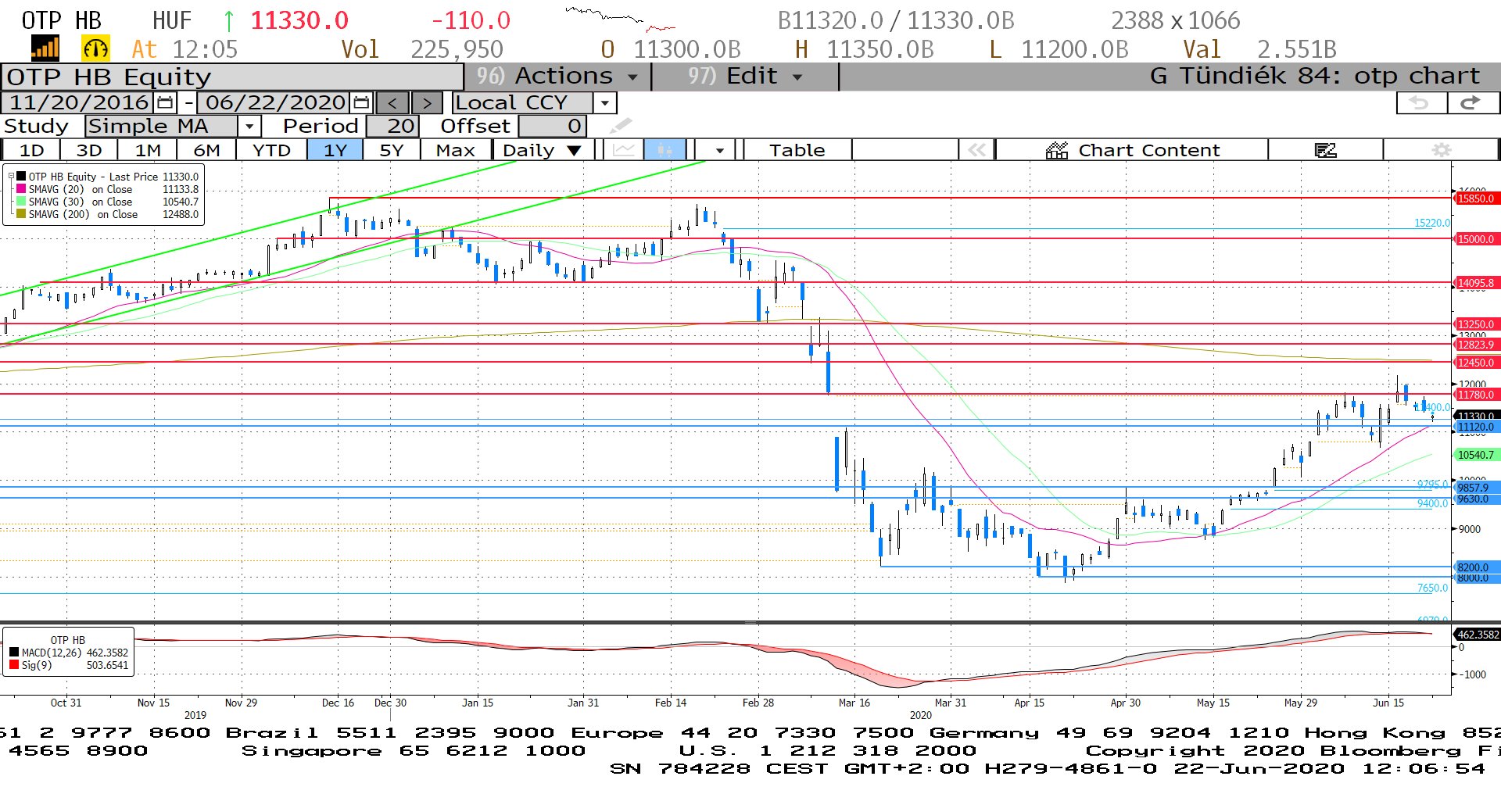Image resolution: width=1501 pixels, height=812 pixels.
Task: Switch to line chart view icon
Action: (624, 150)
